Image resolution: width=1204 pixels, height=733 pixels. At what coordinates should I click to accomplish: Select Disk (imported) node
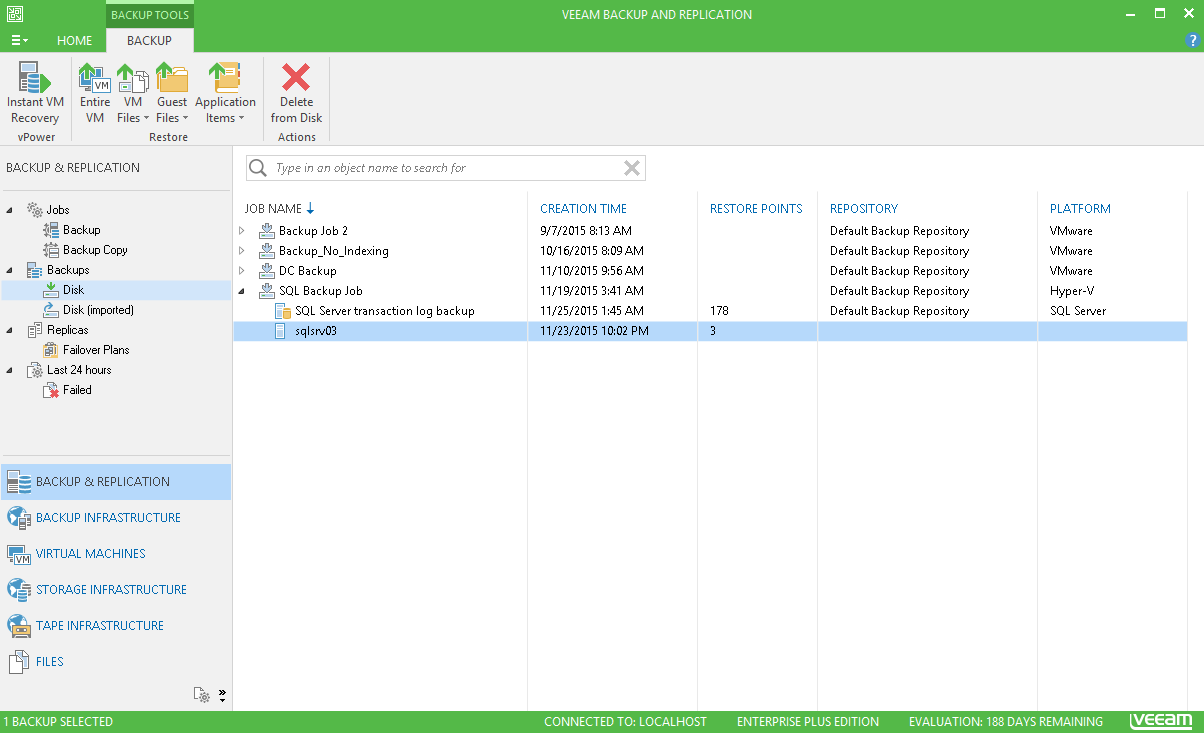(98, 310)
